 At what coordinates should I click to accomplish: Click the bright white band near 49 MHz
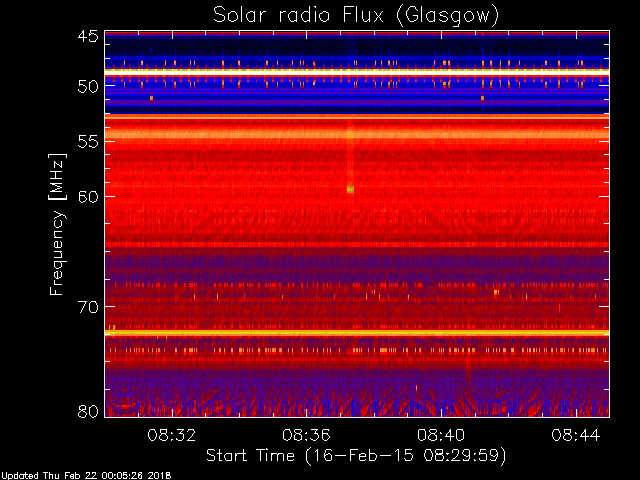[x=357, y=72]
